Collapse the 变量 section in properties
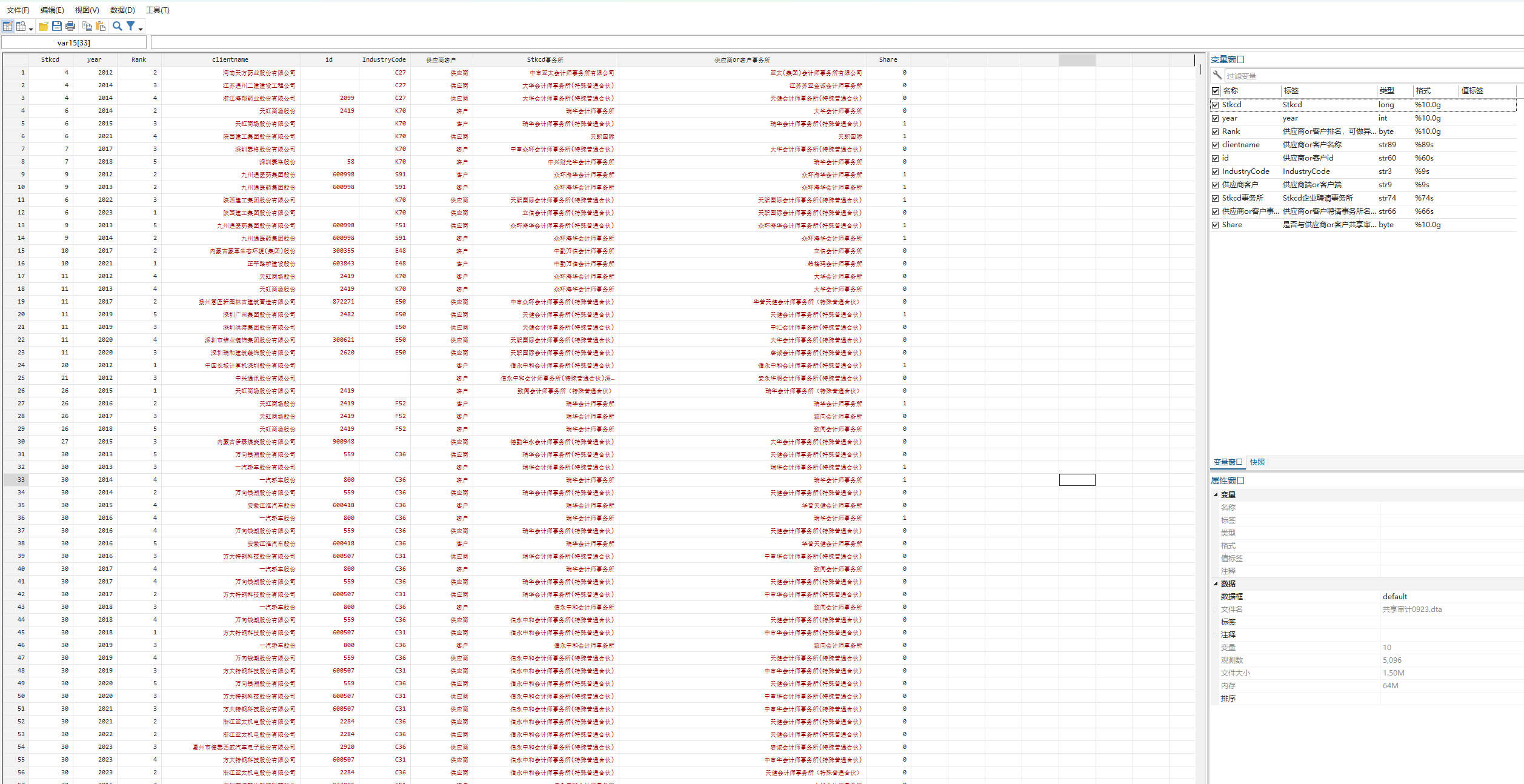This screenshot has height=784, width=1524. click(x=1216, y=495)
